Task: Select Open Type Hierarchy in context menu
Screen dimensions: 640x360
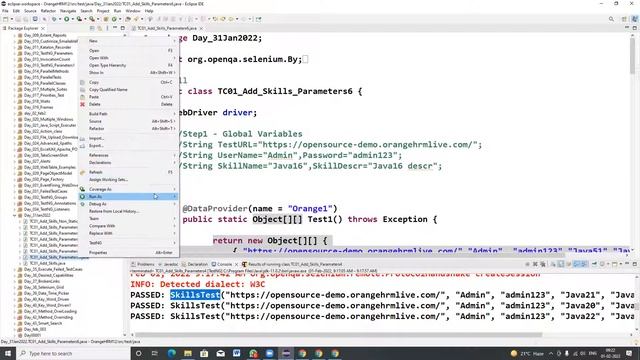Action: [129, 65]
